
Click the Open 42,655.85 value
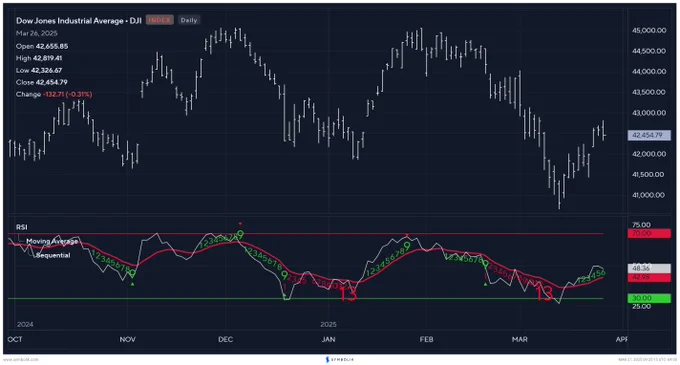coord(42,46)
